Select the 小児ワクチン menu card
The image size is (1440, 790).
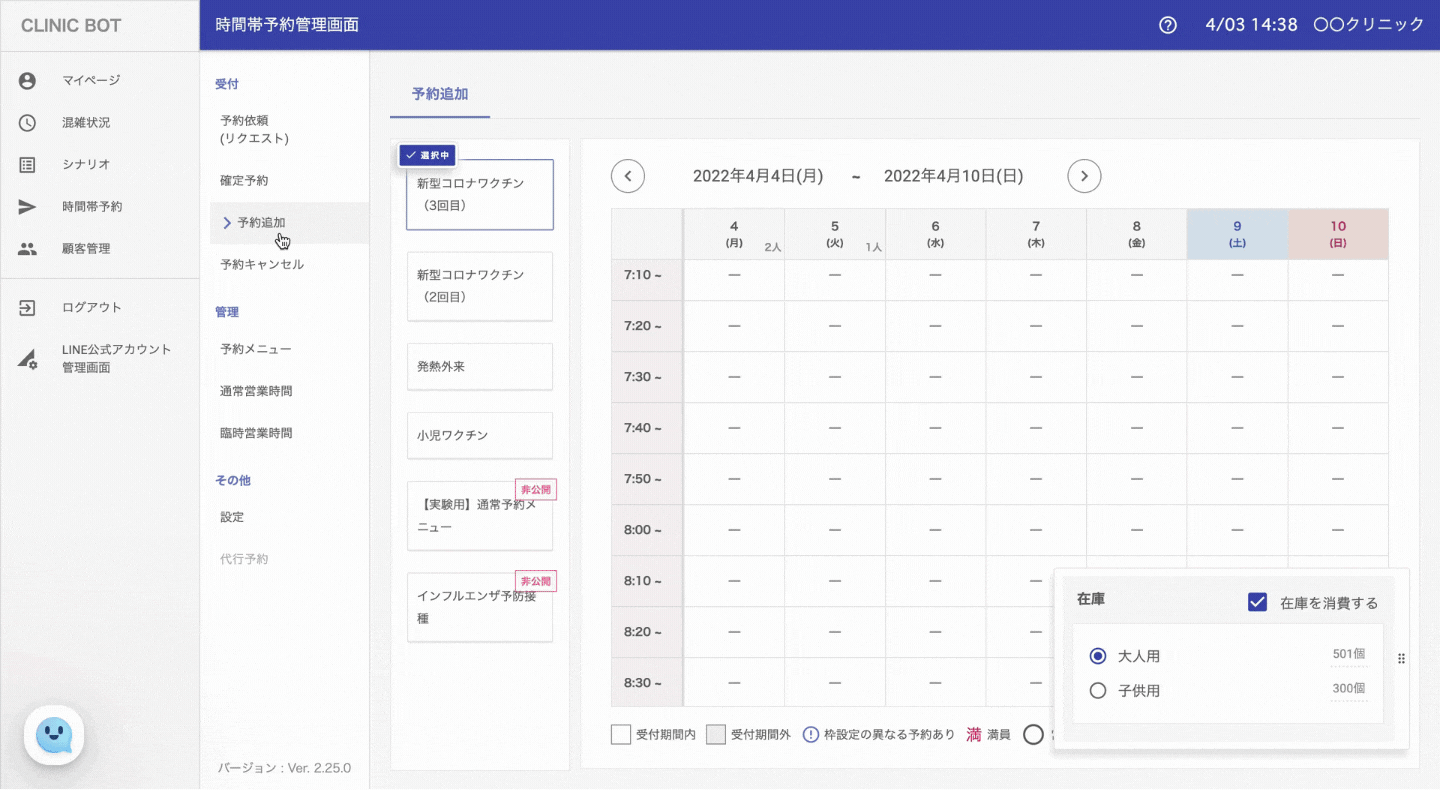point(479,436)
